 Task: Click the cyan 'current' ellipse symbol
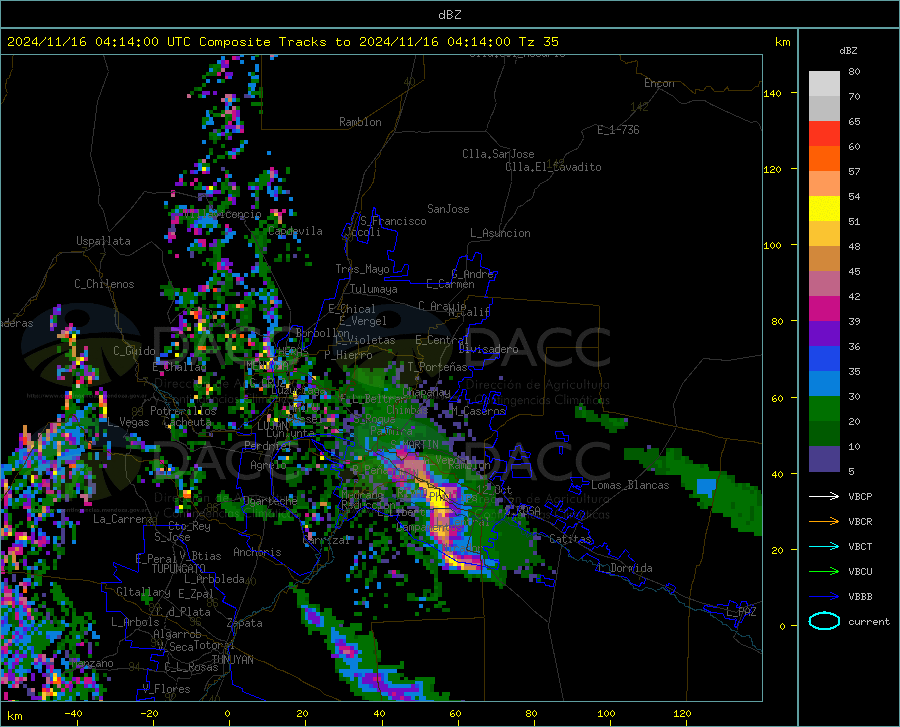click(824, 621)
